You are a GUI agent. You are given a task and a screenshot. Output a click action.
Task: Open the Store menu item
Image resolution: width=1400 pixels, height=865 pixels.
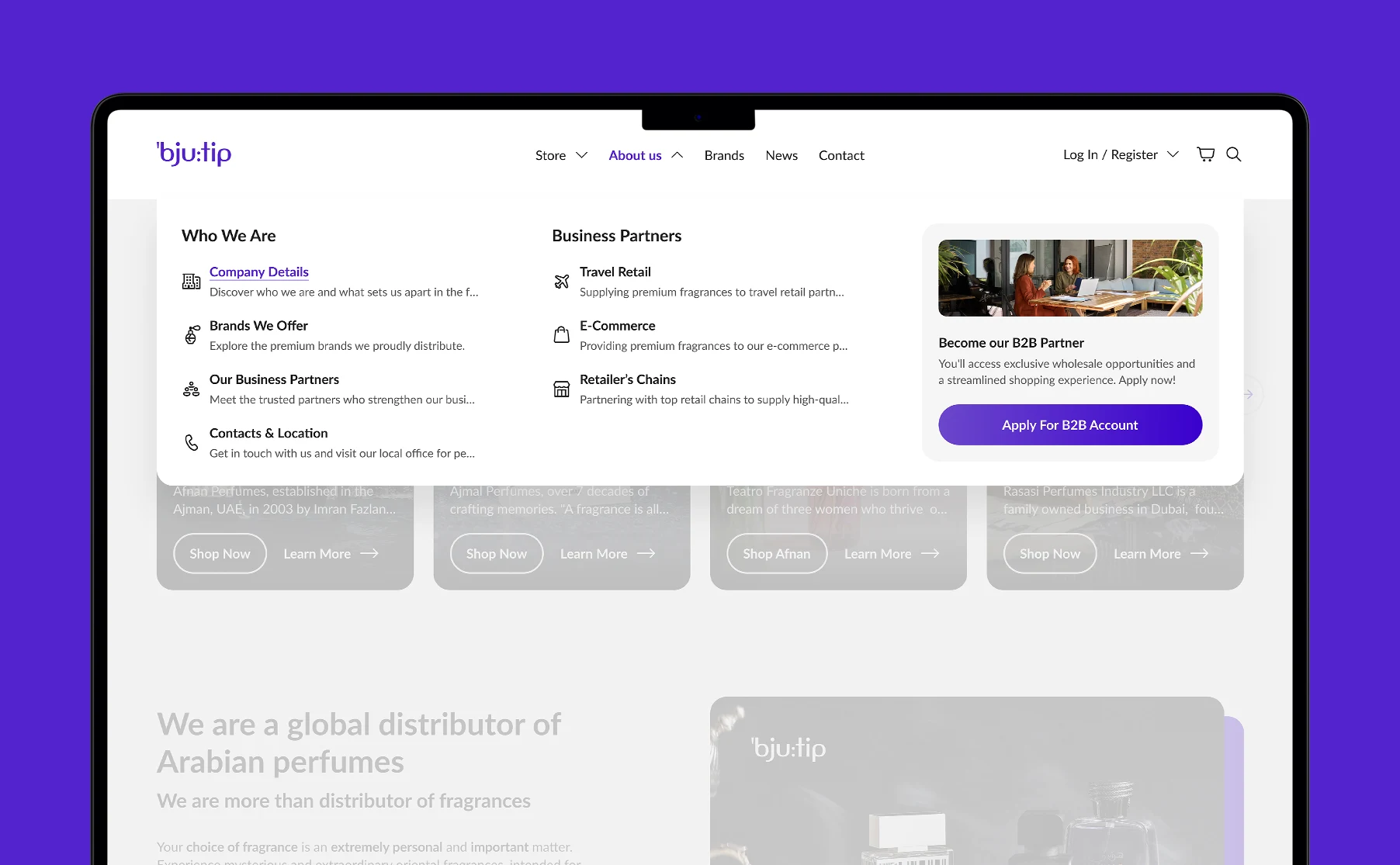click(x=550, y=155)
